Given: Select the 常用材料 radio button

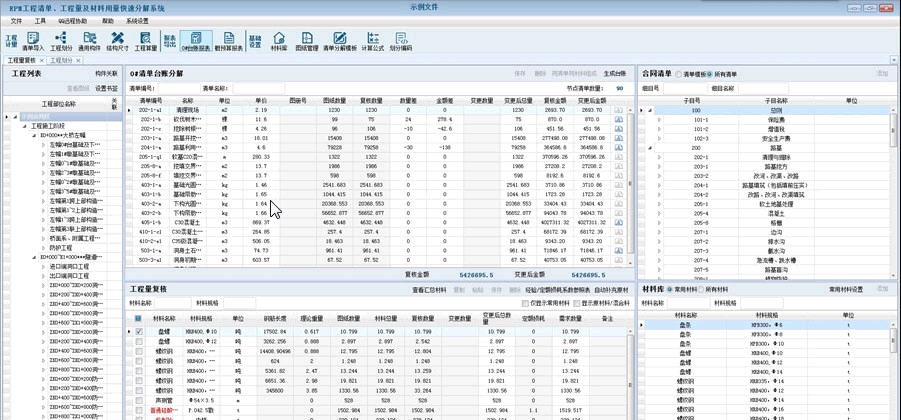Looking at the screenshot, I should coord(669,289).
